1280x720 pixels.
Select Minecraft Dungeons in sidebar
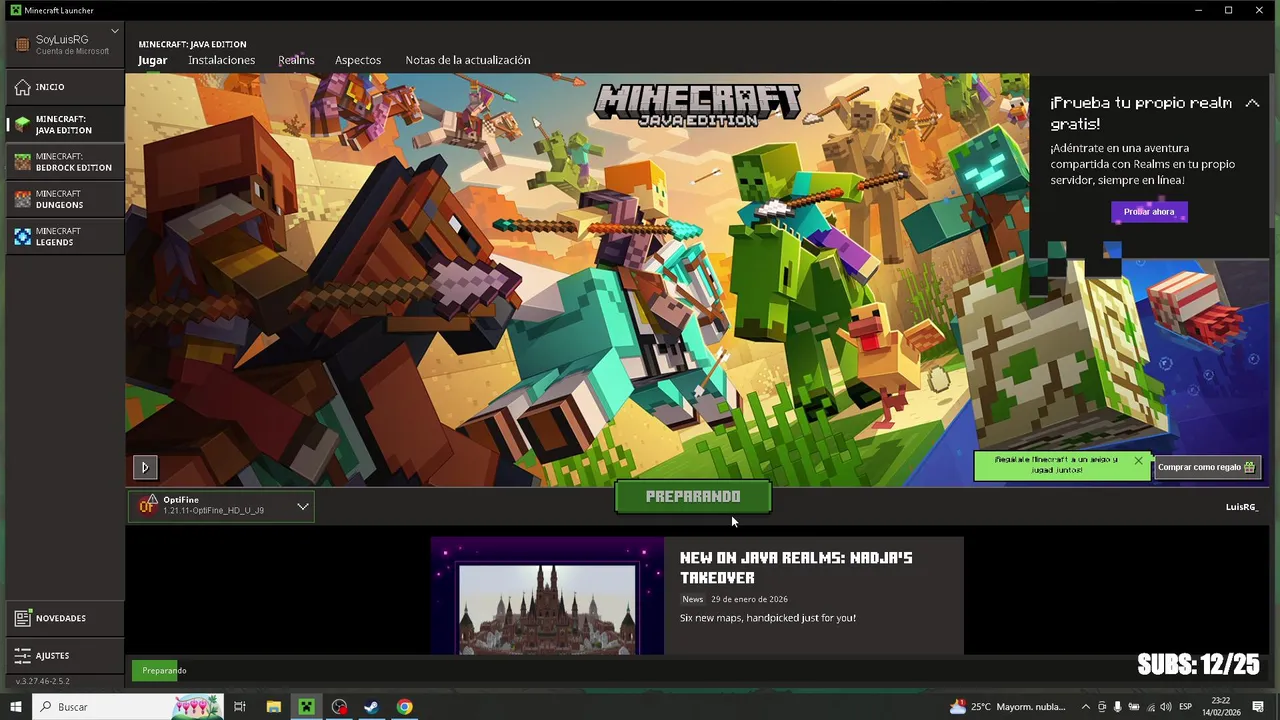[65, 199]
